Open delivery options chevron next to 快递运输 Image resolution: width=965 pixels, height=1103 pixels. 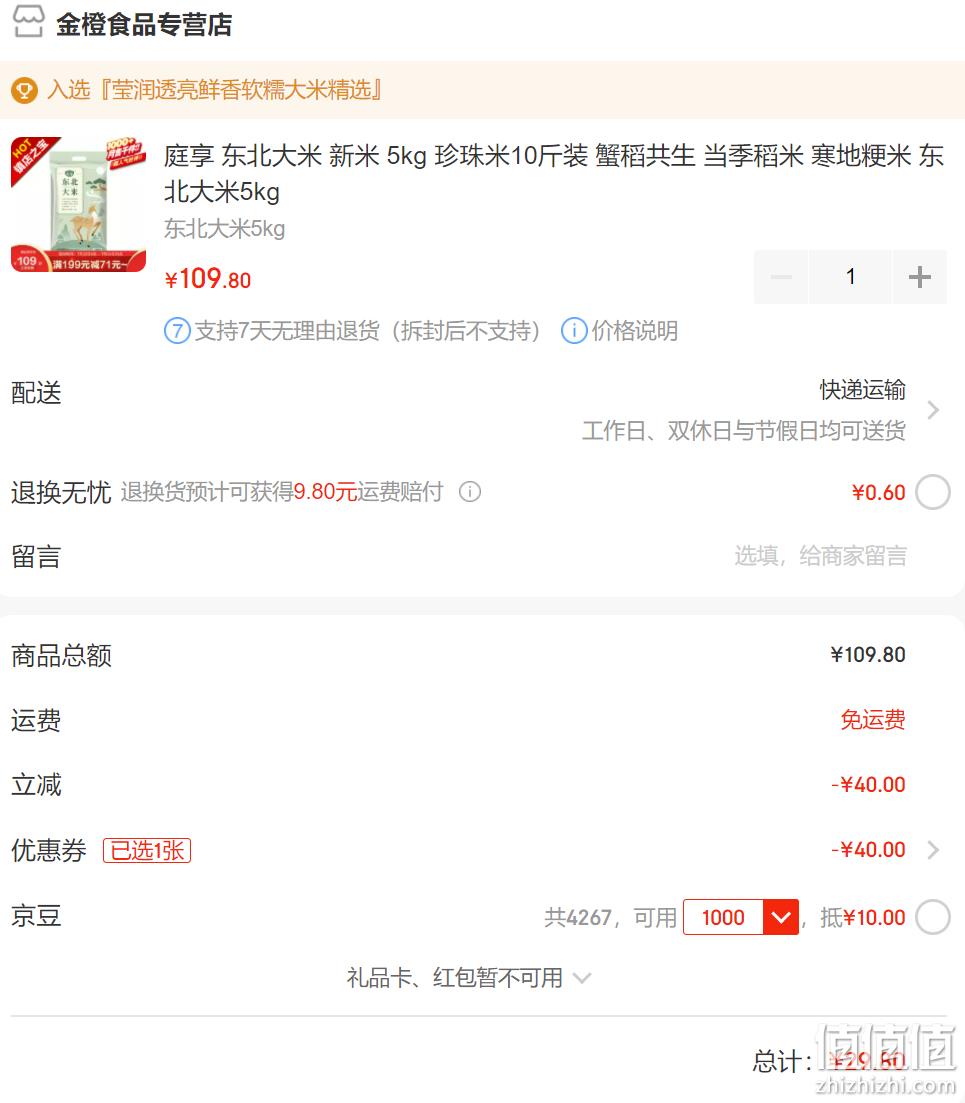point(933,409)
